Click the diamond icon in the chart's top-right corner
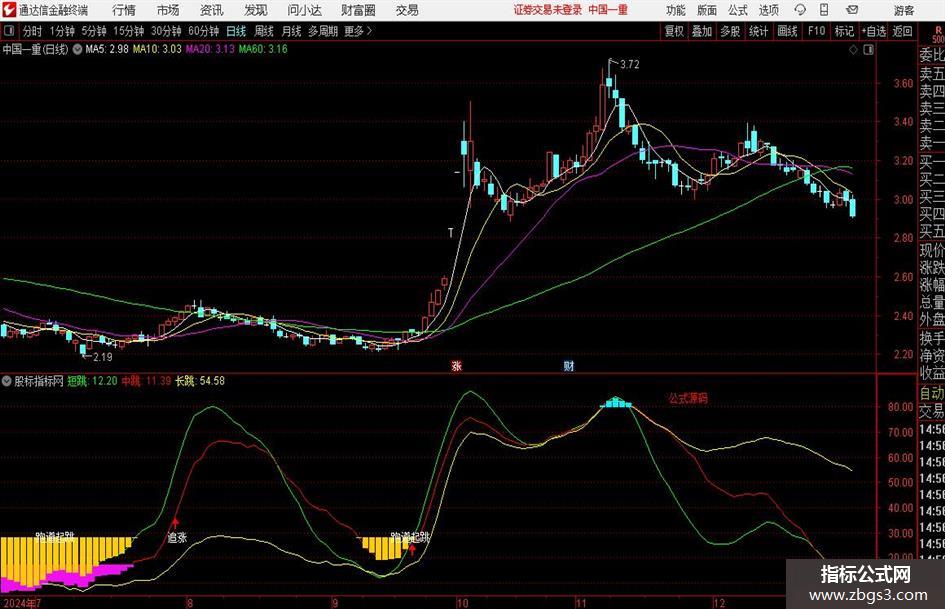This screenshot has height=609, width=945. [853, 50]
